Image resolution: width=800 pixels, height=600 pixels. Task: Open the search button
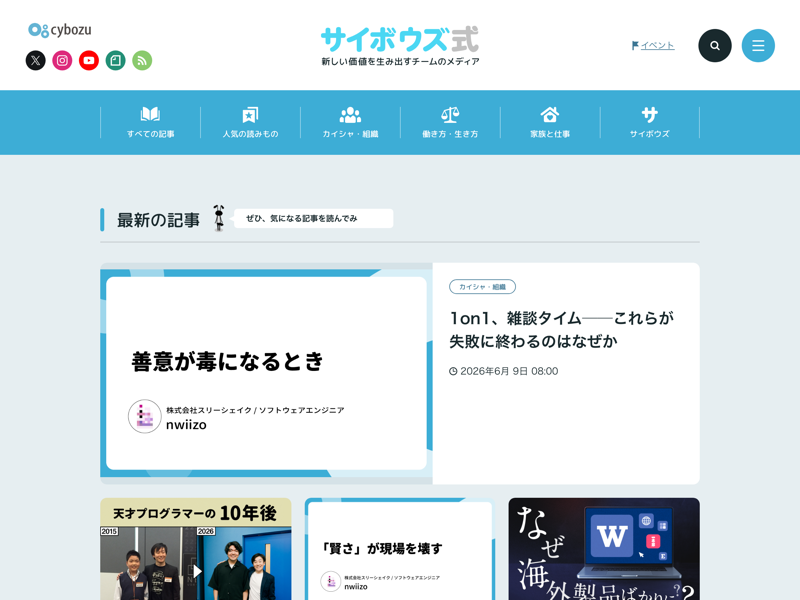click(715, 45)
